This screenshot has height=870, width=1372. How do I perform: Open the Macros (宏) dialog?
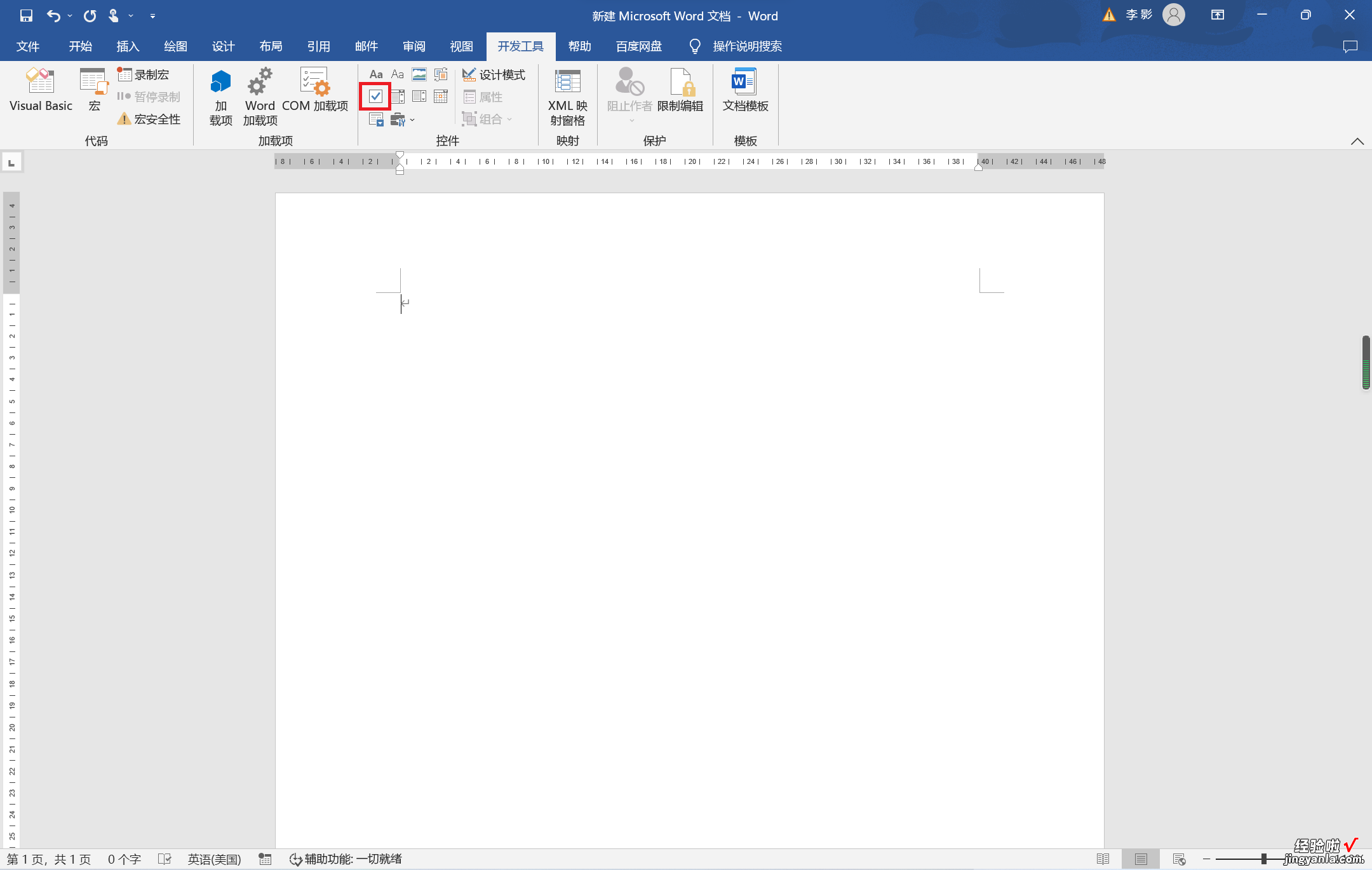94,91
